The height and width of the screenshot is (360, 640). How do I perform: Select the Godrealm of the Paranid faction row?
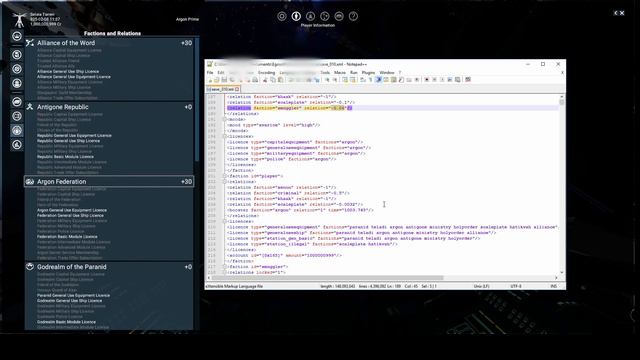[109, 267]
